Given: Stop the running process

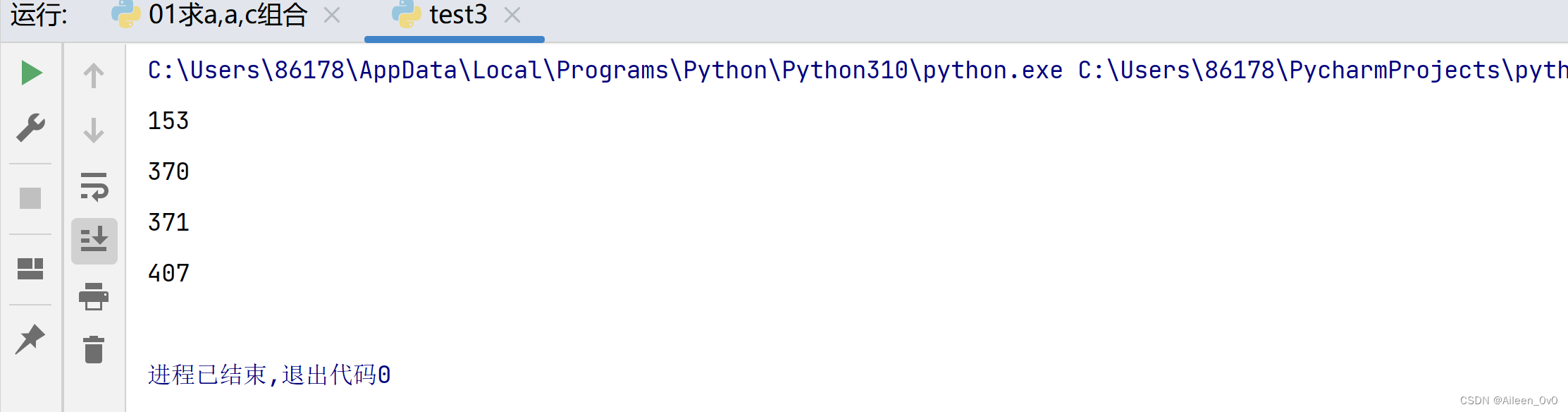Looking at the screenshot, I should click(30, 198).
